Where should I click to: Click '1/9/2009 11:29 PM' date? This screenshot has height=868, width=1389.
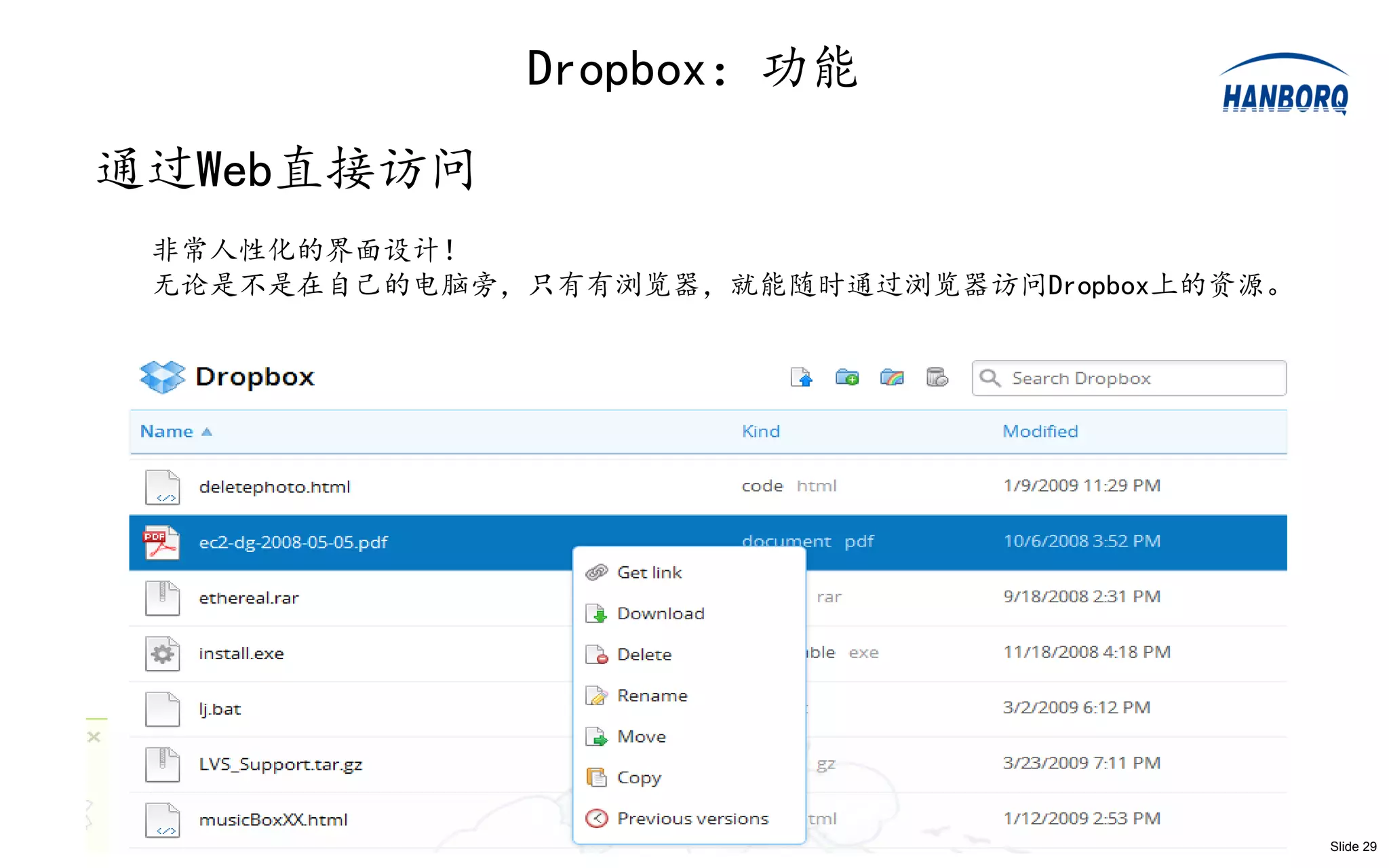click(x=1082, y=486)
